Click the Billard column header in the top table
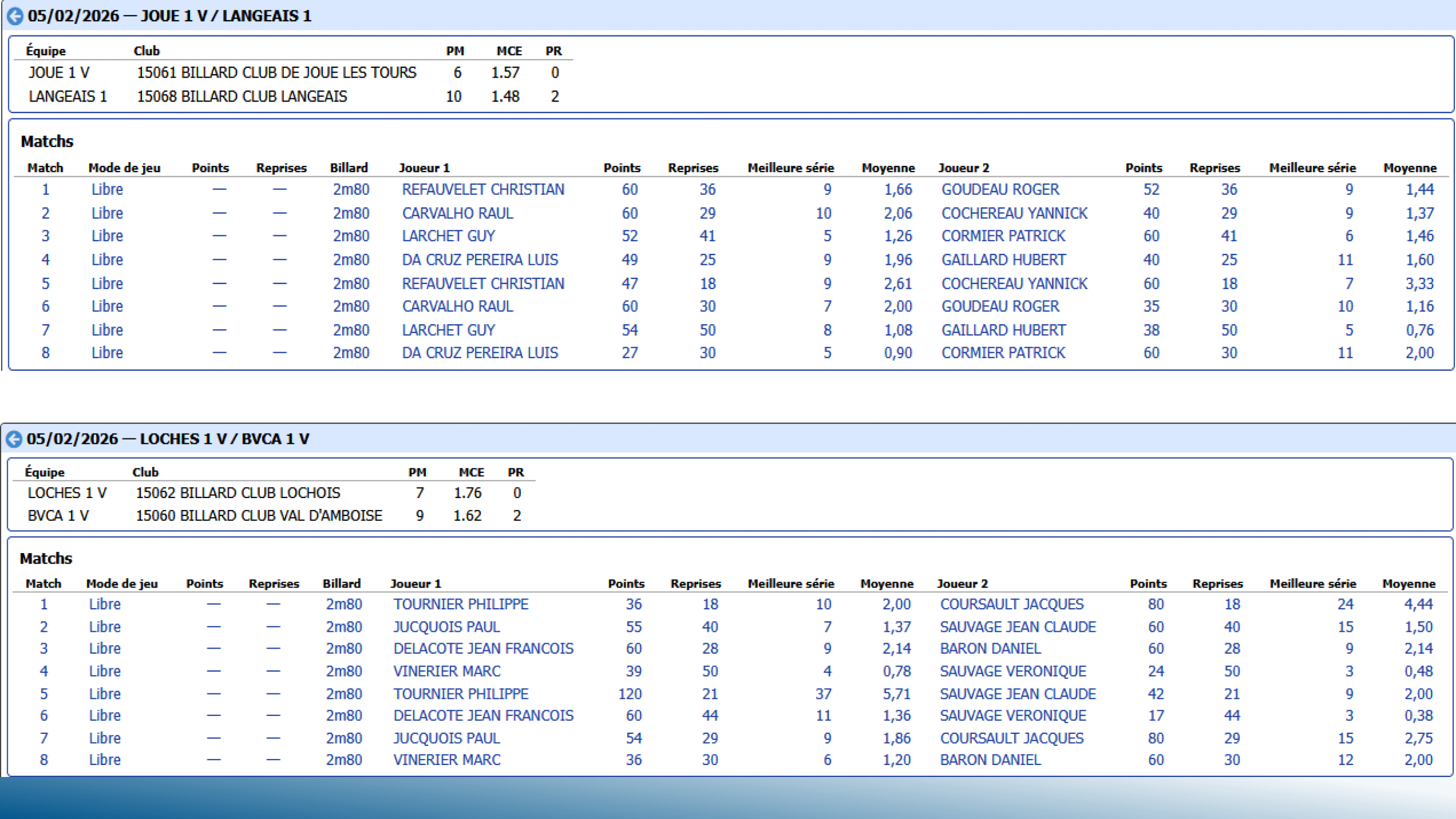 pos(349,168)
